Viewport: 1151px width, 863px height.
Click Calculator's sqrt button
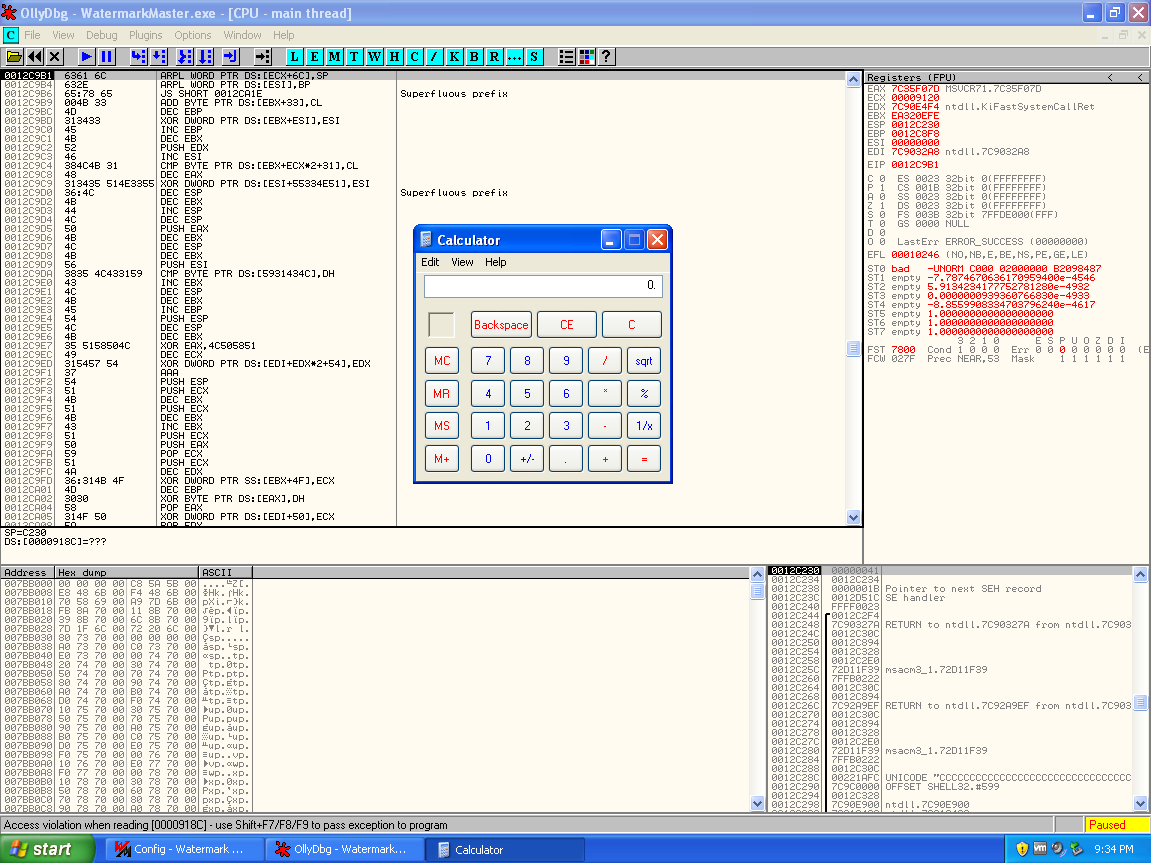[644, 360]
